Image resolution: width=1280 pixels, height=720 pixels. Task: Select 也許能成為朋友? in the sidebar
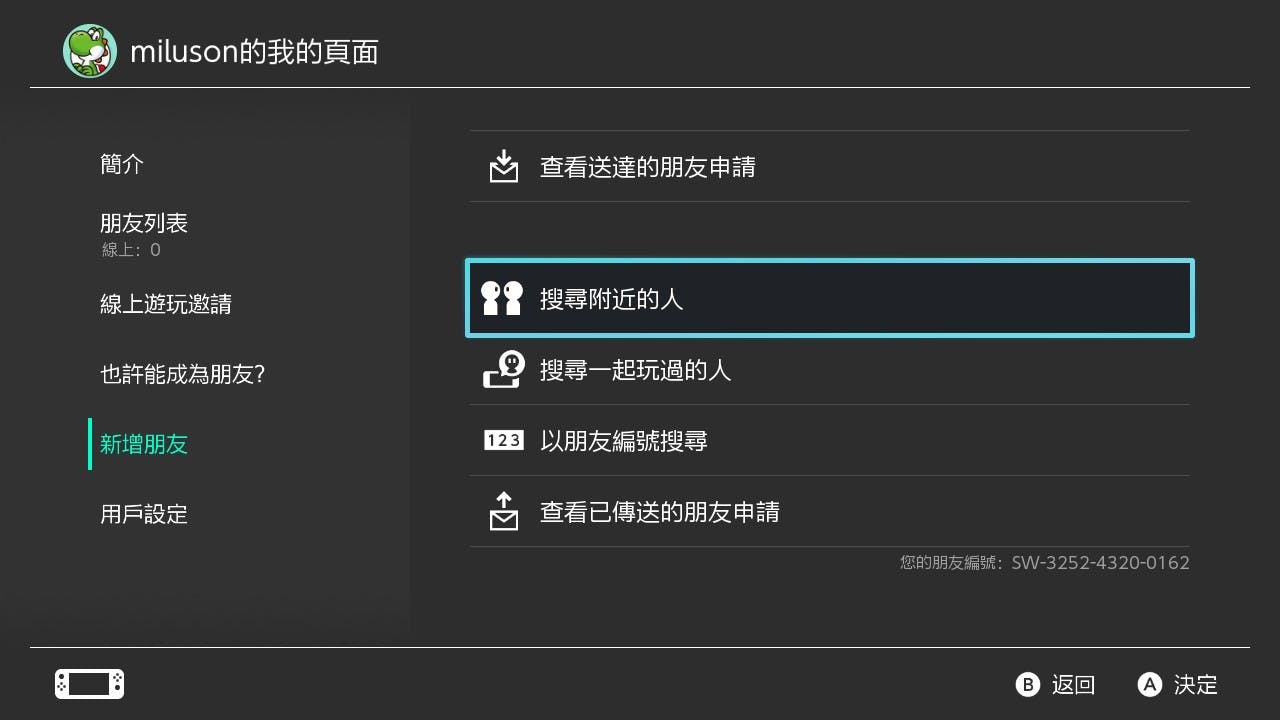click(x=182, y=374)
